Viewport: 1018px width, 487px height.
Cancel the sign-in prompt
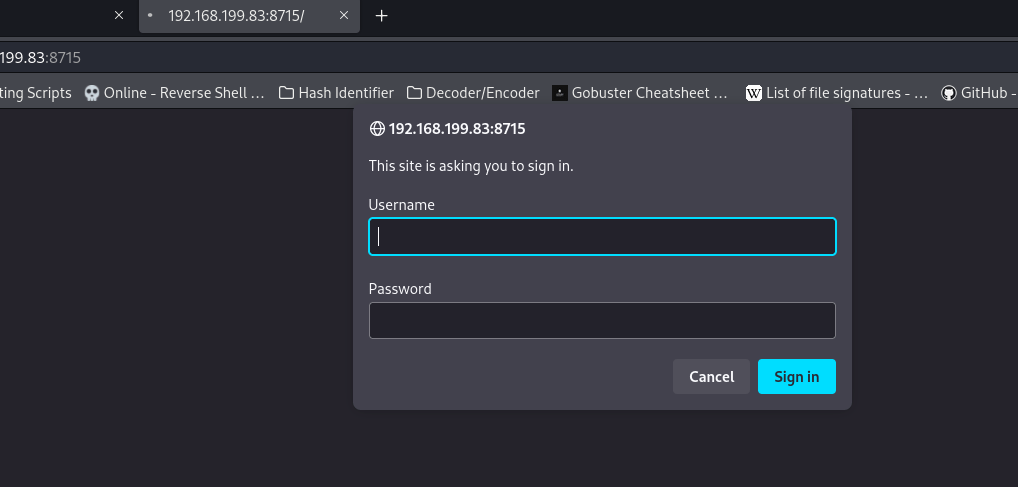coord(711,377)
